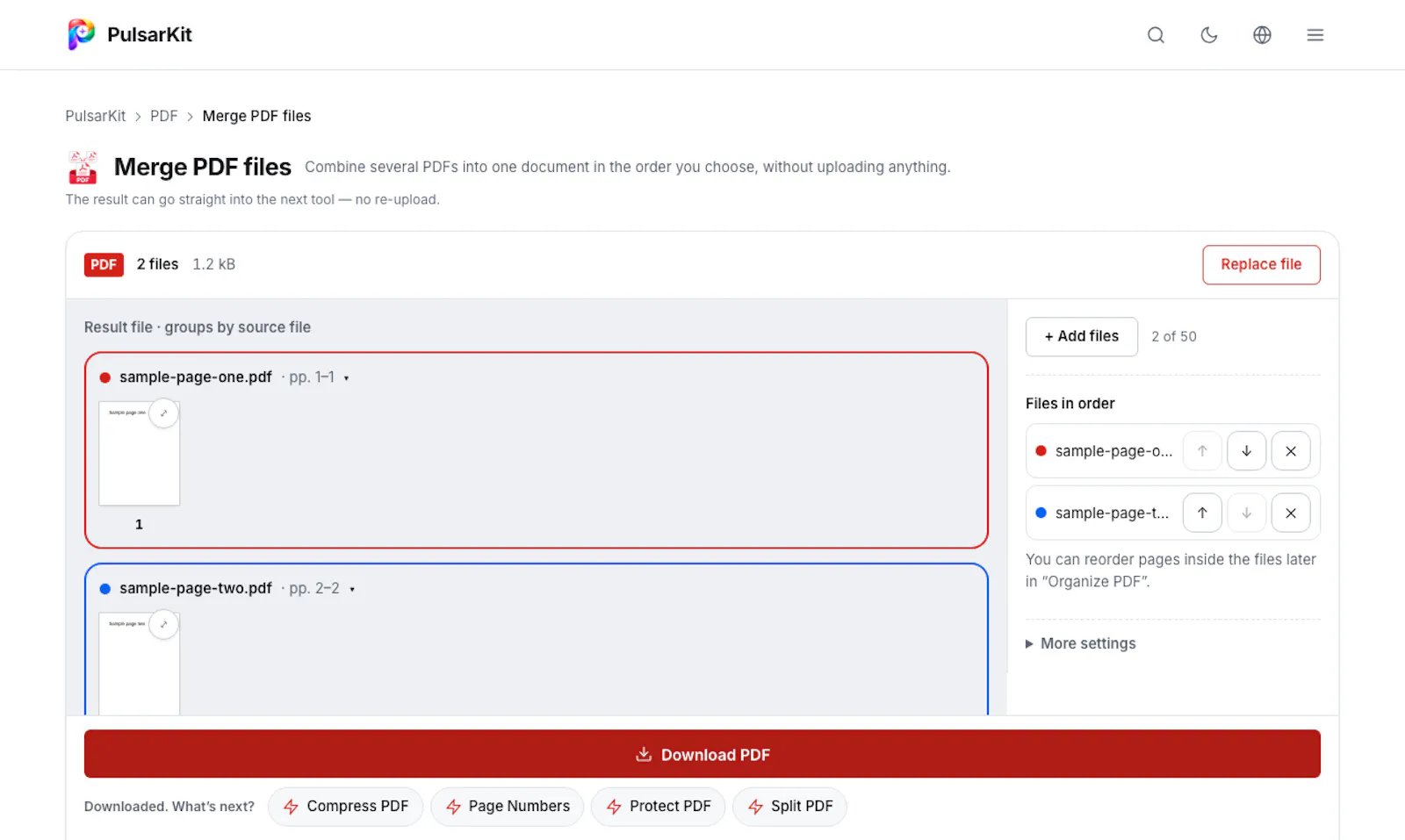Open Compress PDF next tool
Screen dimensions: 1405x840
(345, 807)
